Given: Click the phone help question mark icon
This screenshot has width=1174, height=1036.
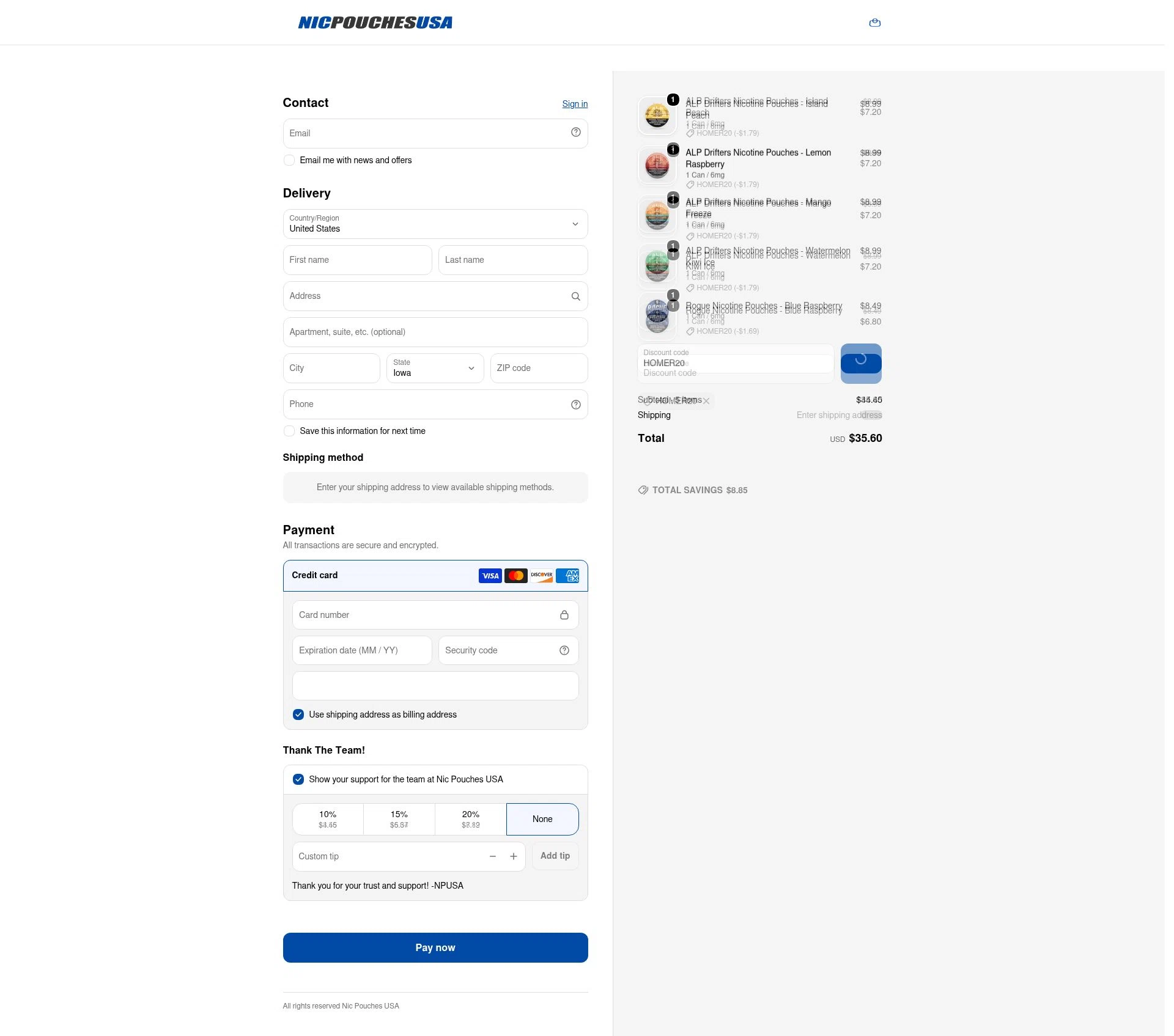Looking at the screenshot, I should [x=575, y=405].
